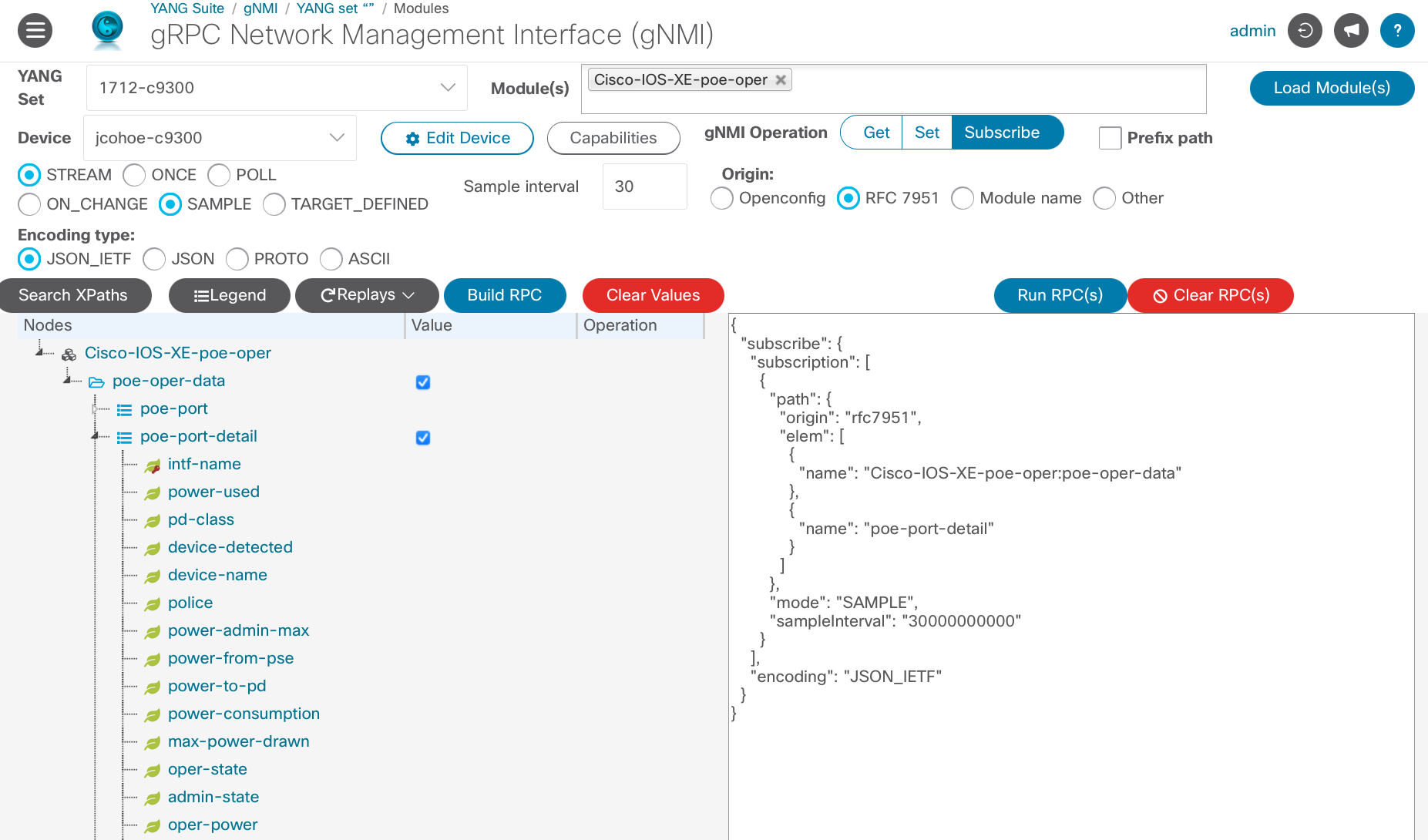Click the device-detected leaf icon
The height and width of the screenshot is (840, 1428).
tap(153, 549)
